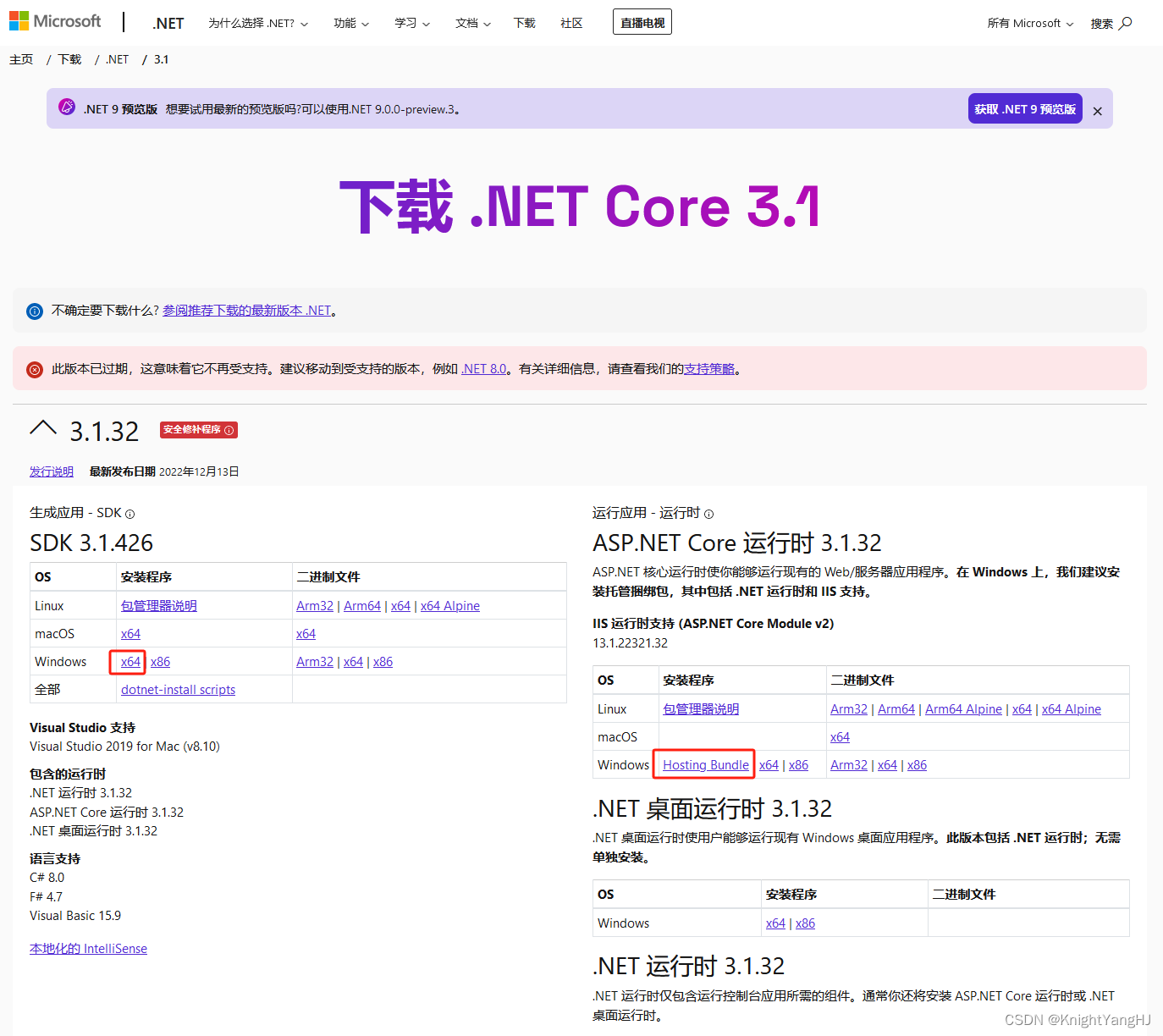1163x1036 pixels.
Task: Open dotnet-install scripts link
Action: pyautogui.click(x=178, y=690)
